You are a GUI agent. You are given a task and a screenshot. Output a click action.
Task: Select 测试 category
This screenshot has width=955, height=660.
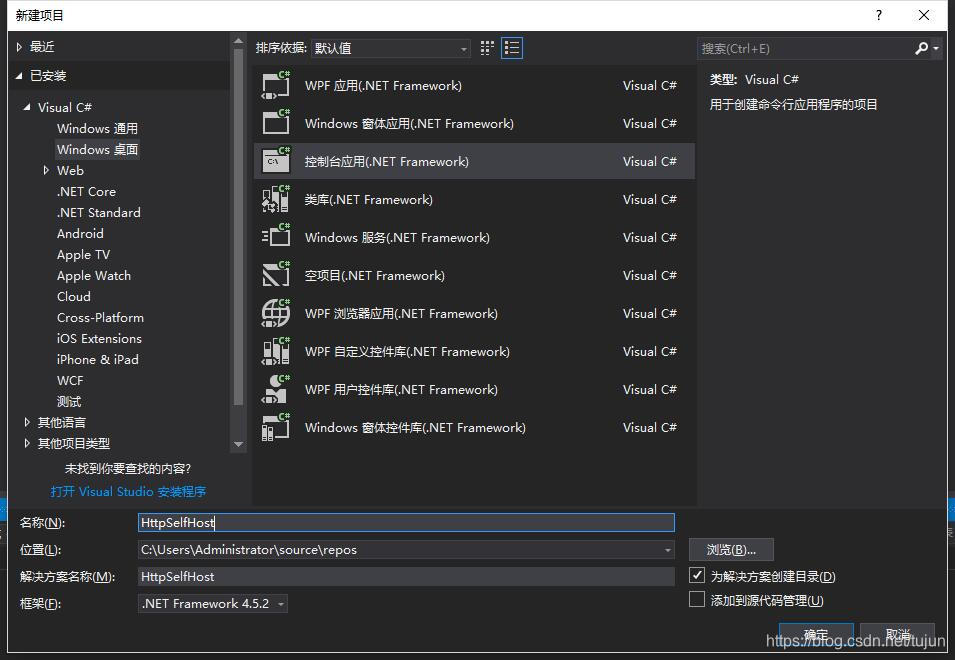click(x=69, y=401)
